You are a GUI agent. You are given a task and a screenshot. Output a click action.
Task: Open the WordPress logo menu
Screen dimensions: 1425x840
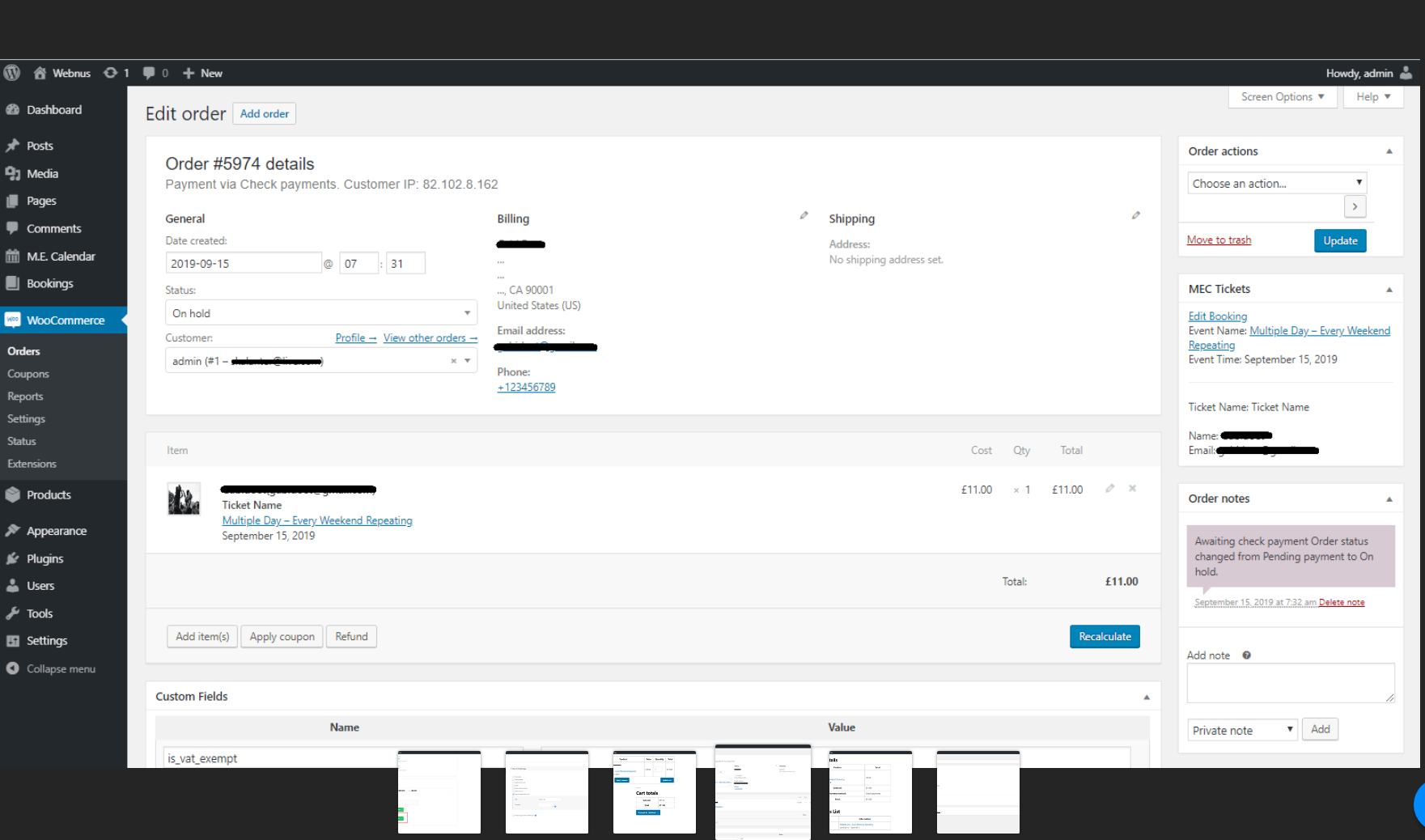pos(11,73)
